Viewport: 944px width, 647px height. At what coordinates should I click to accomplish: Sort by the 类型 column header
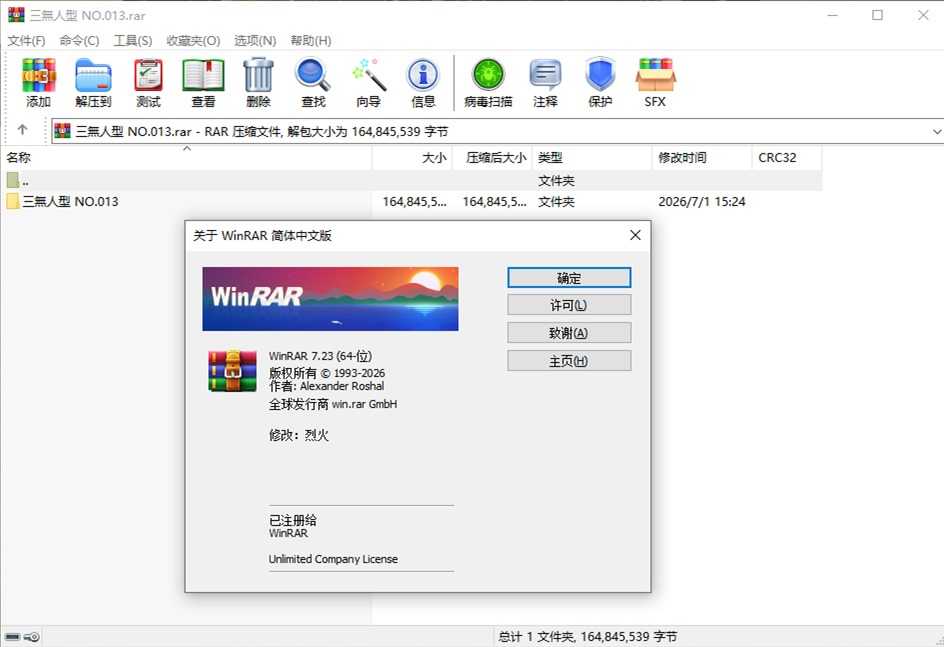pos(592,158)
